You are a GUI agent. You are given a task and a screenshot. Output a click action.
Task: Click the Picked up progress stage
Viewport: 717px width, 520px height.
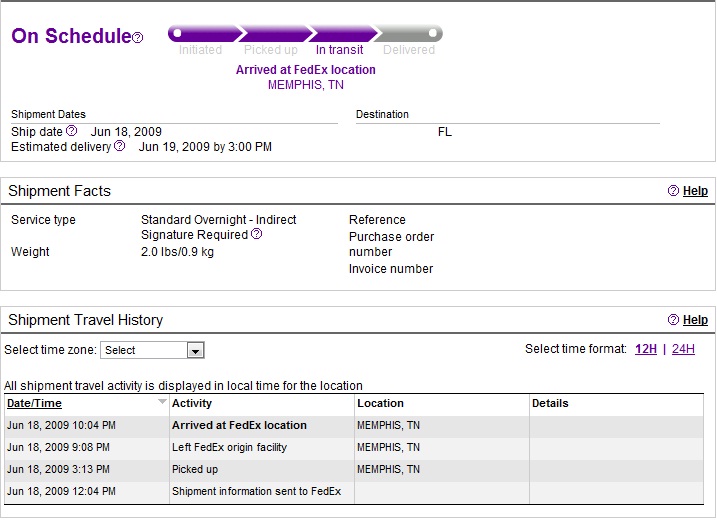pos(270,49)
